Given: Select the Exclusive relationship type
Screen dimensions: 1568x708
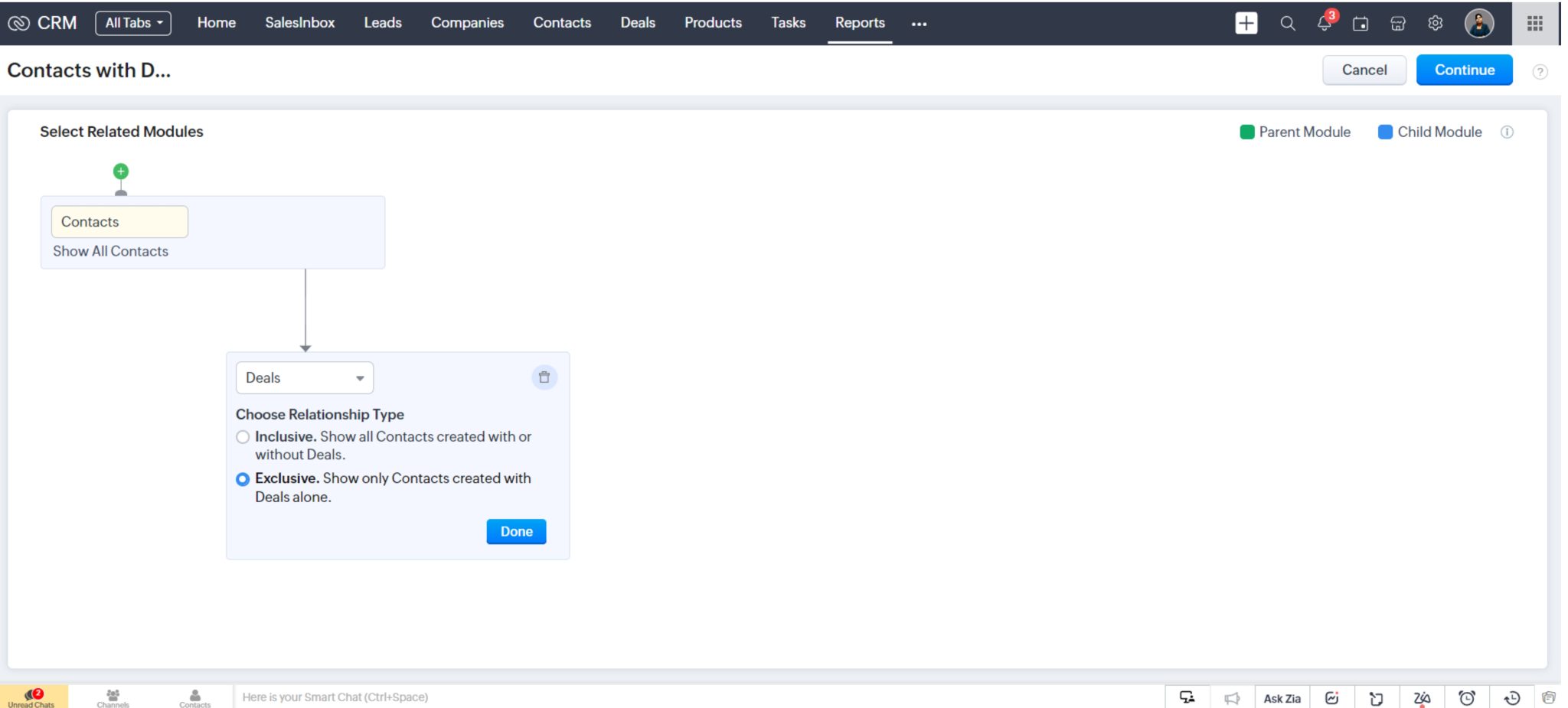Looking at the screenshot, I should click(243, 479).
